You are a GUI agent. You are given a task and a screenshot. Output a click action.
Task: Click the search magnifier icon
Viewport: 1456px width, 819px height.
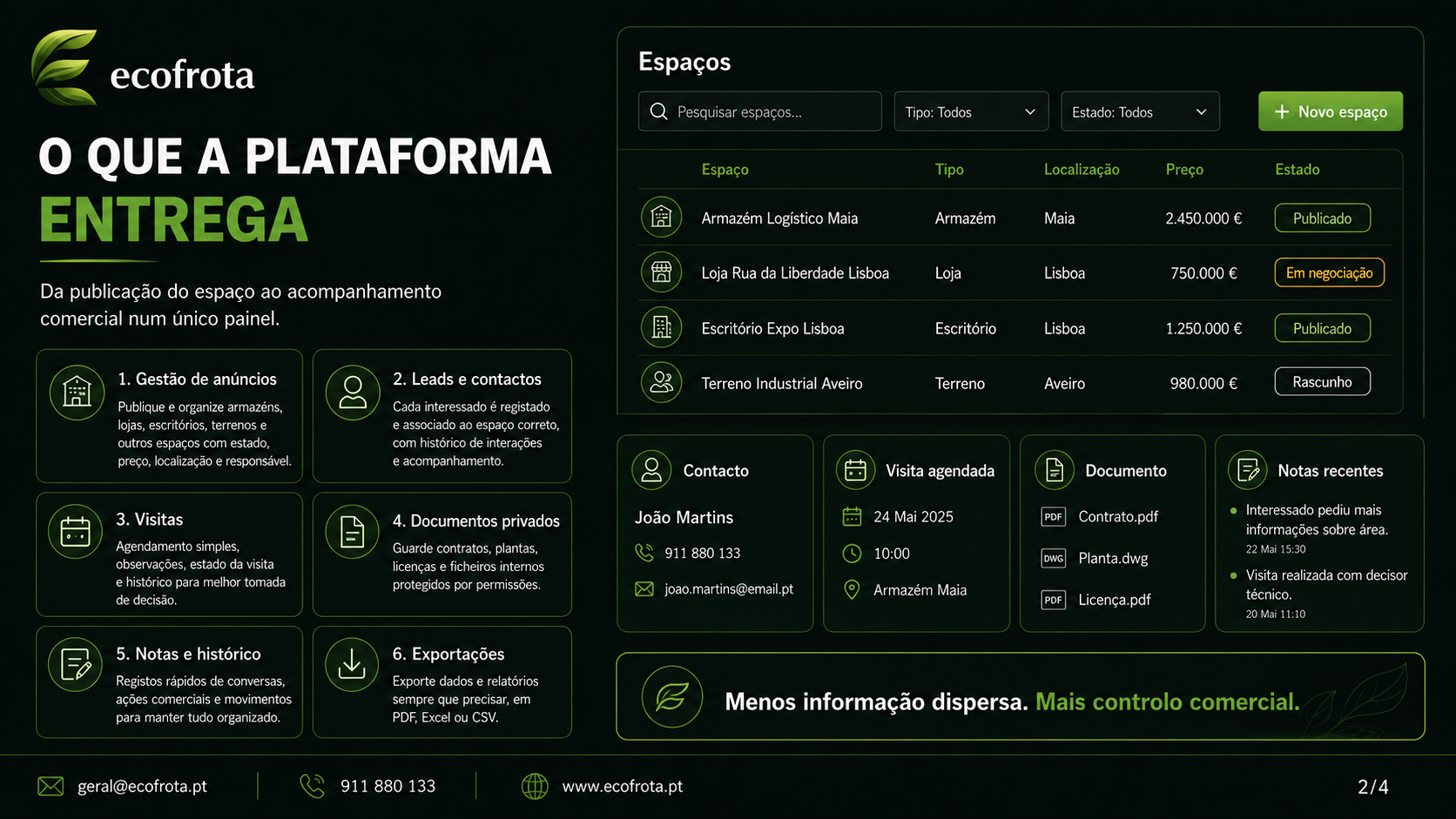click(x=659, y=111)
